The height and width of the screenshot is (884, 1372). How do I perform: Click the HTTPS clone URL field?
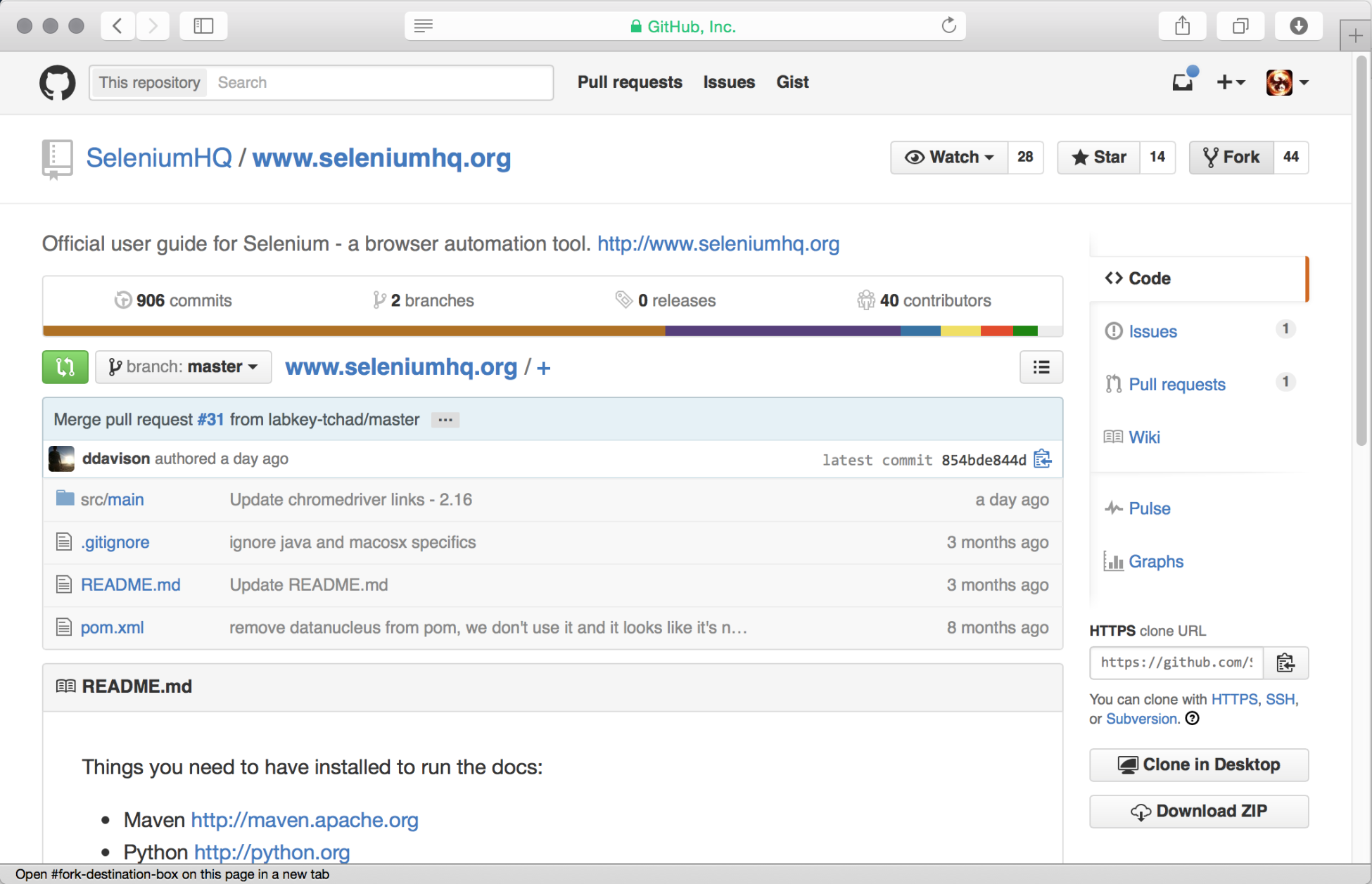[1176, 662]
